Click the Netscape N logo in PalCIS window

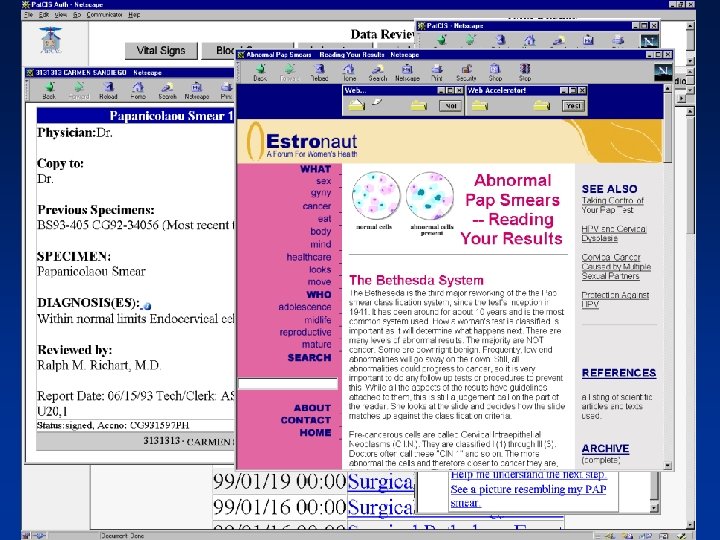(x=649, y=41)
